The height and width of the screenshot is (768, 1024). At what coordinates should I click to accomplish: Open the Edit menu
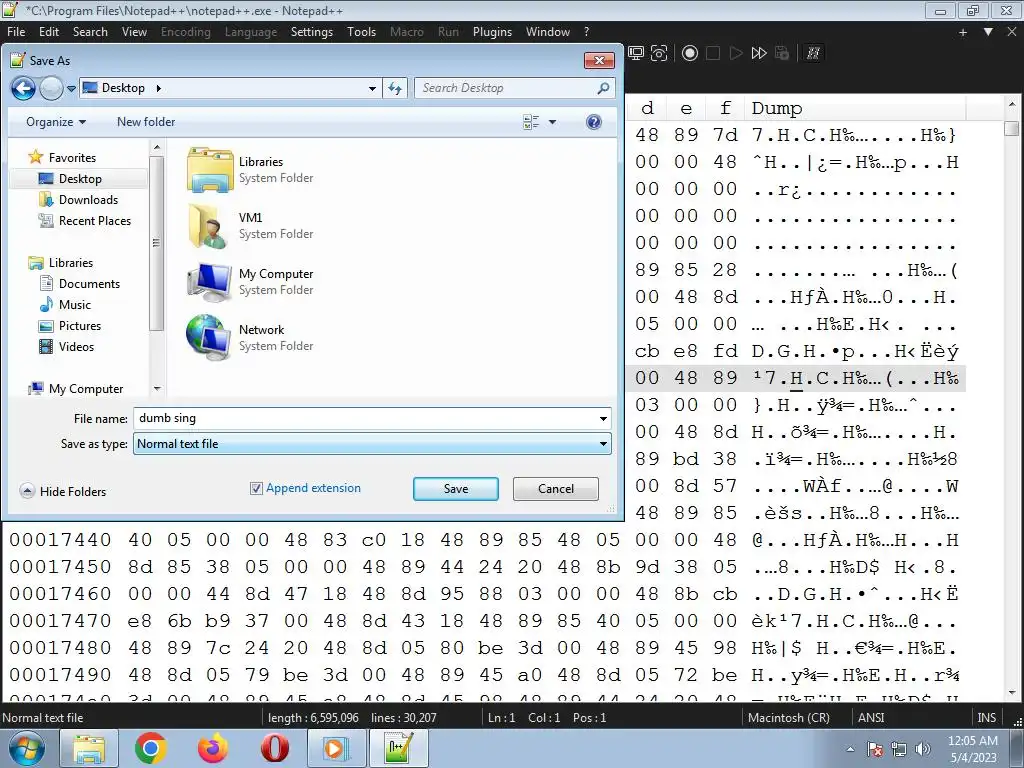pos(49,32)
